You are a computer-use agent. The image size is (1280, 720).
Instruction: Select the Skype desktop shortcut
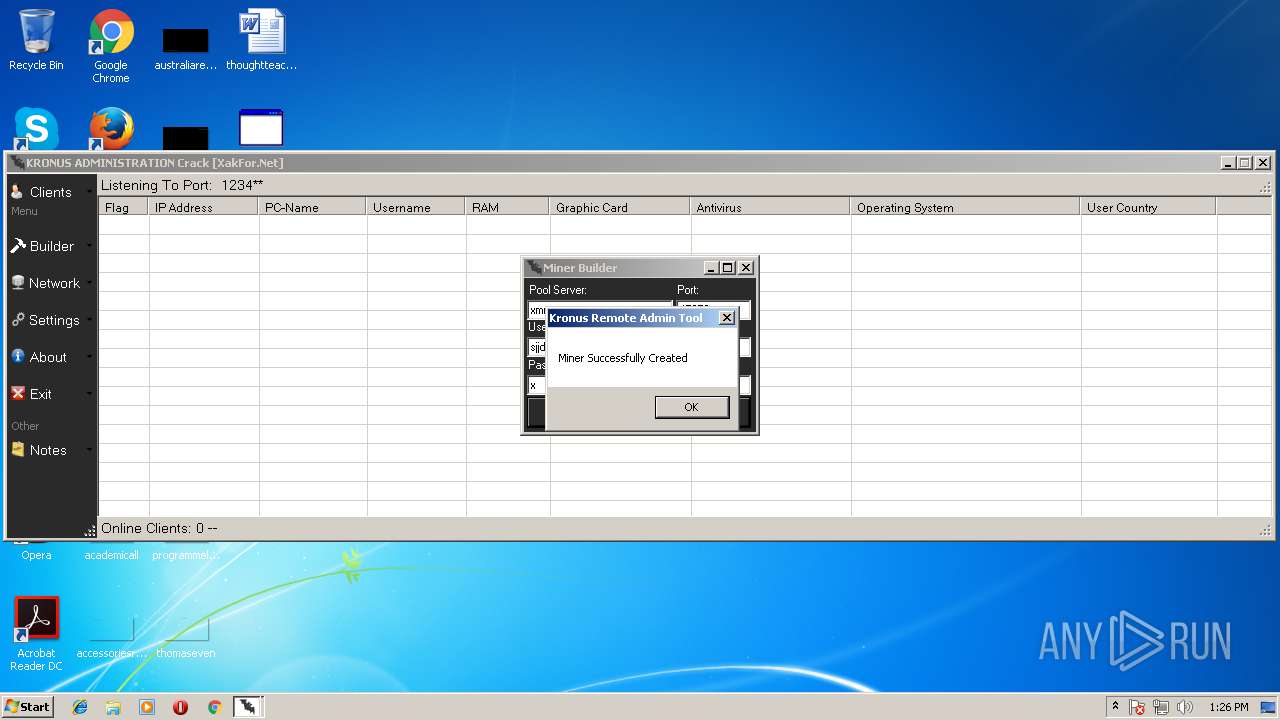coord(36,129)
